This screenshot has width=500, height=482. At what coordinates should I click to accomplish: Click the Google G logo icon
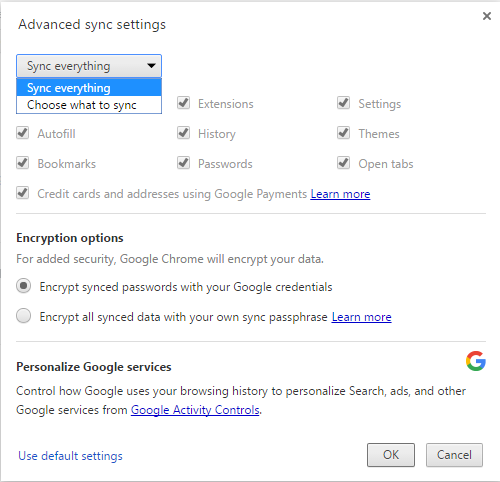[476, 361]
